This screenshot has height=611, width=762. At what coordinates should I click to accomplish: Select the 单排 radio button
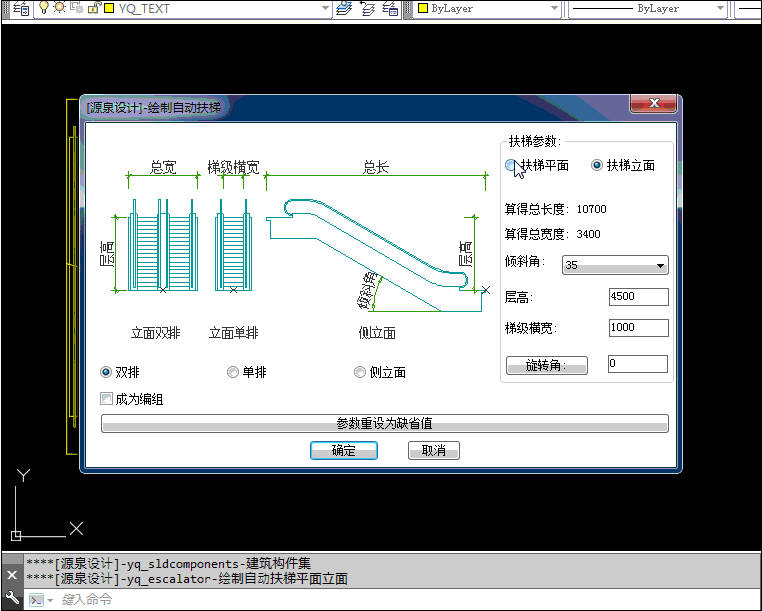(x=233, y=372)
